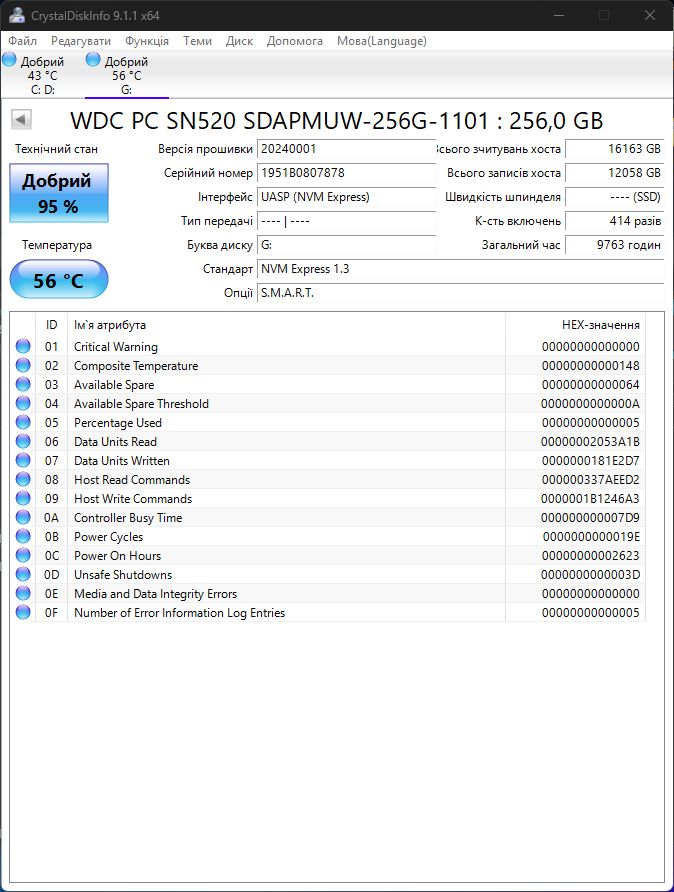Click hex value 0000000000019E
This screenshot has height=892, width=674.
coord(591,536)
